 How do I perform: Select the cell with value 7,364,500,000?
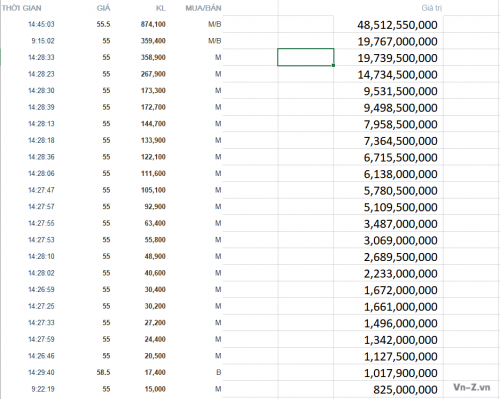pos(389,141)
